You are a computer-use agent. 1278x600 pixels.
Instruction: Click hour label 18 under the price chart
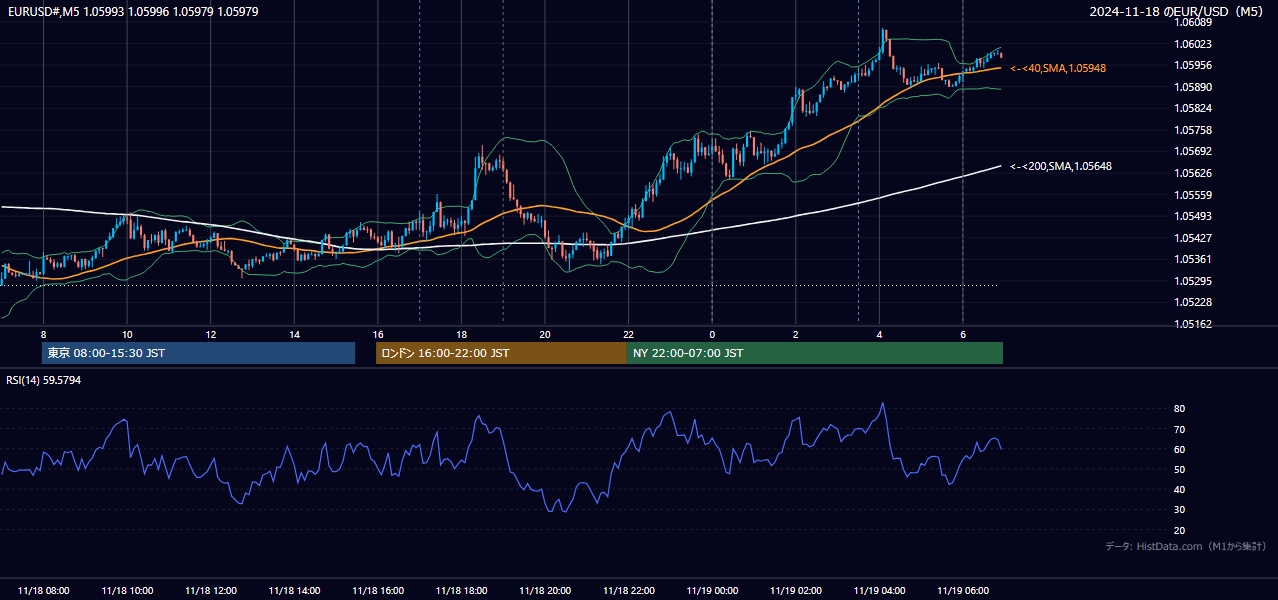pos(461,334)
